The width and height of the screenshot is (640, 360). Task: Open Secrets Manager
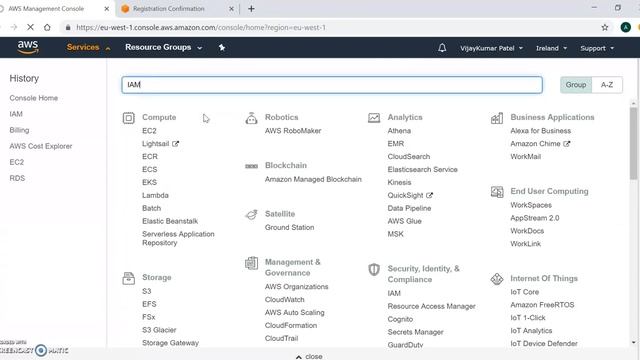pos(416,332)
